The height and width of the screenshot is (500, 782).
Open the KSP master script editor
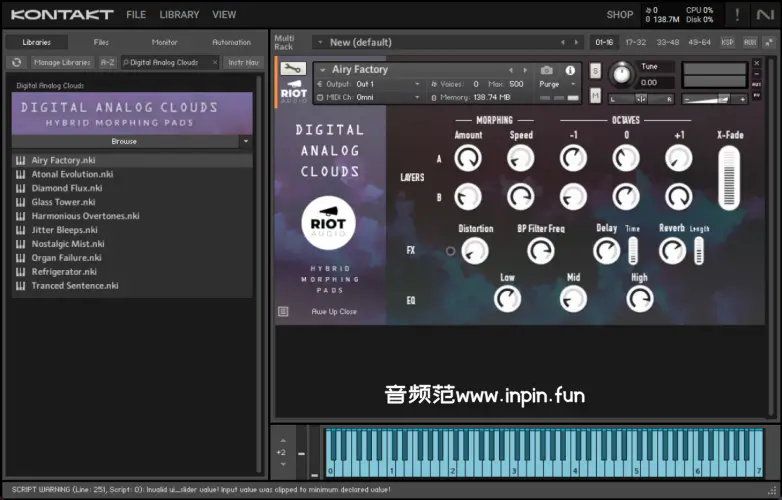click(x=727, y=42)
